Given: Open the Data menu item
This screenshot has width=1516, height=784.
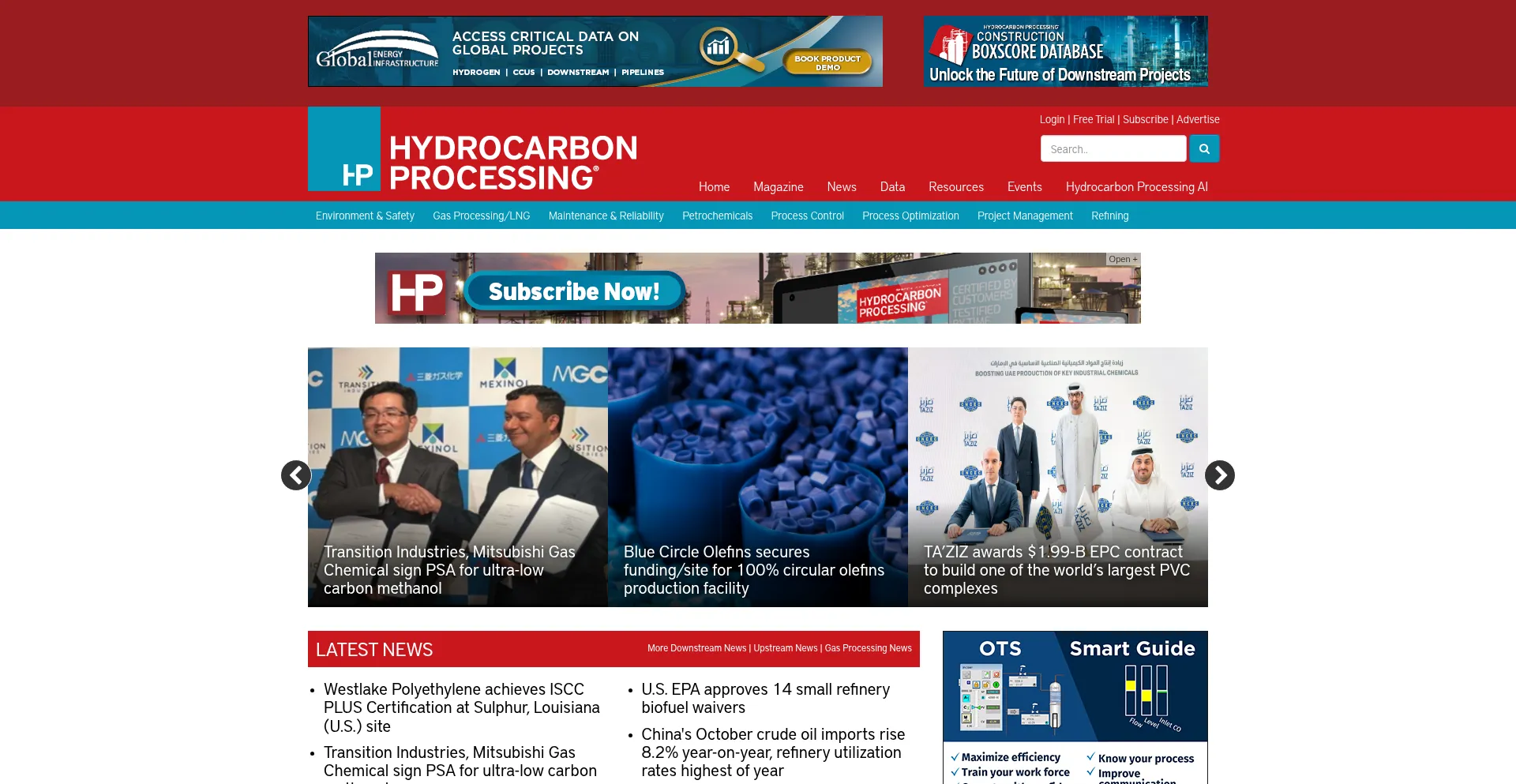Looking at the screenshot, I should click(892, 187).
